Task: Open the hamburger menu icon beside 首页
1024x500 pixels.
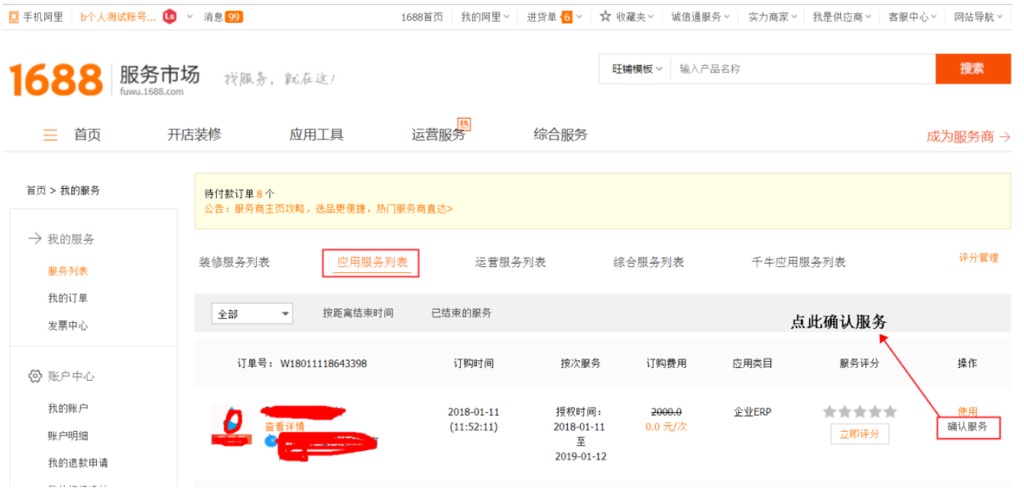Action: point(50,135)
